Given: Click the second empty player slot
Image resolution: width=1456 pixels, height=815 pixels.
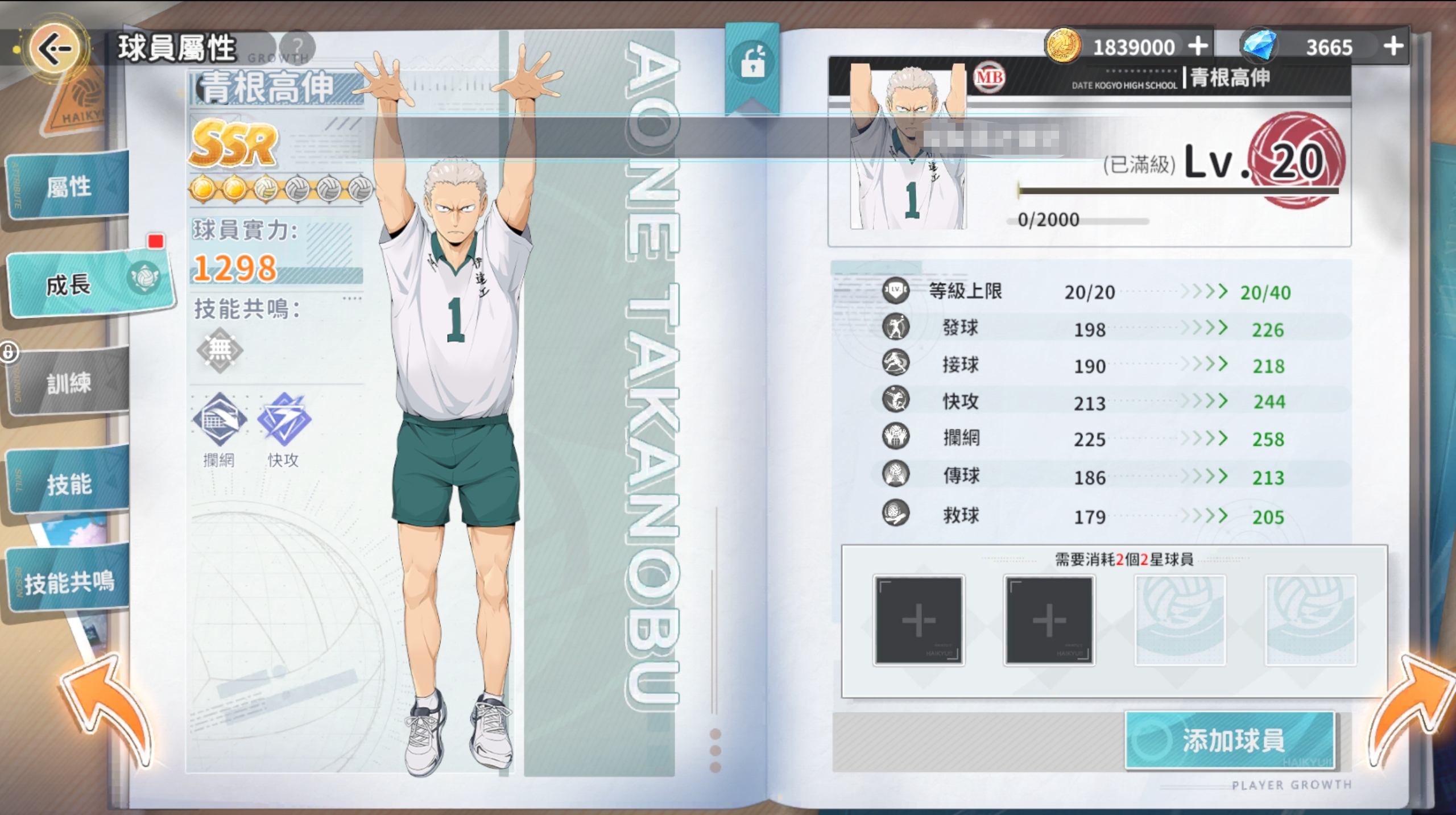Looking at the screenshot, I should point(1049,620).
